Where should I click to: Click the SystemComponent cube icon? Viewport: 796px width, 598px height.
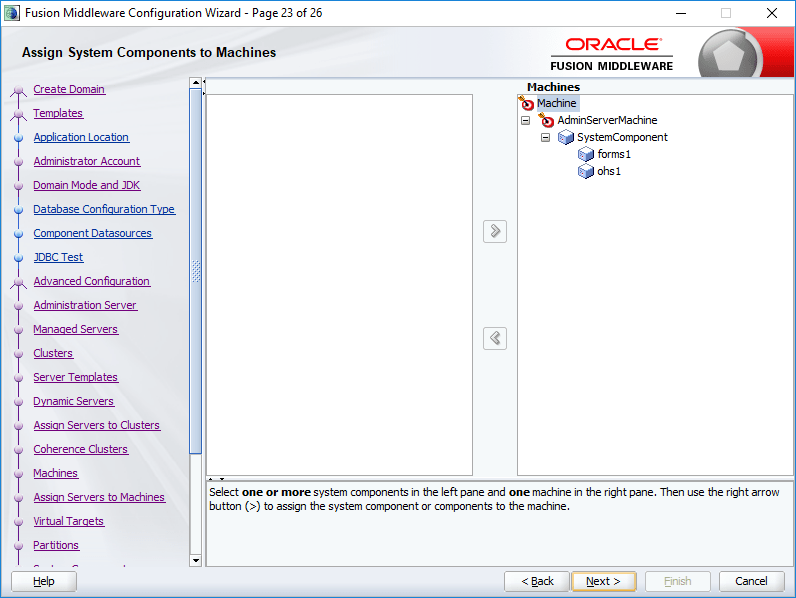(x=566, y=138)
